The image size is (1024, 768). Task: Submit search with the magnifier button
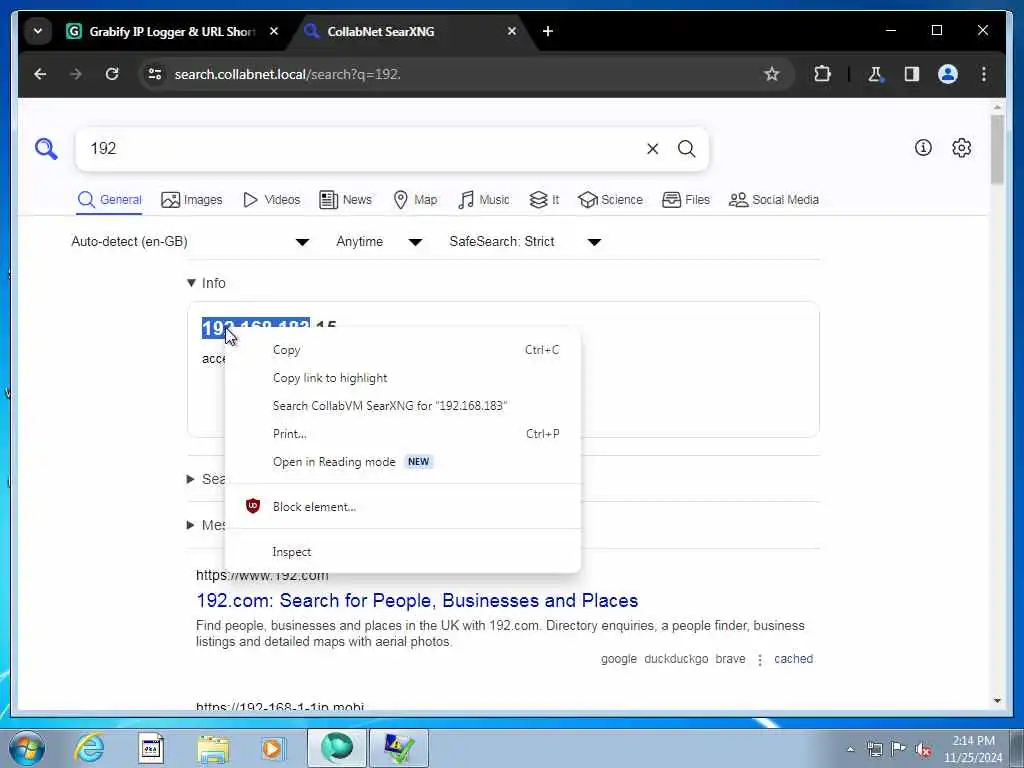[x=686, y=149]
